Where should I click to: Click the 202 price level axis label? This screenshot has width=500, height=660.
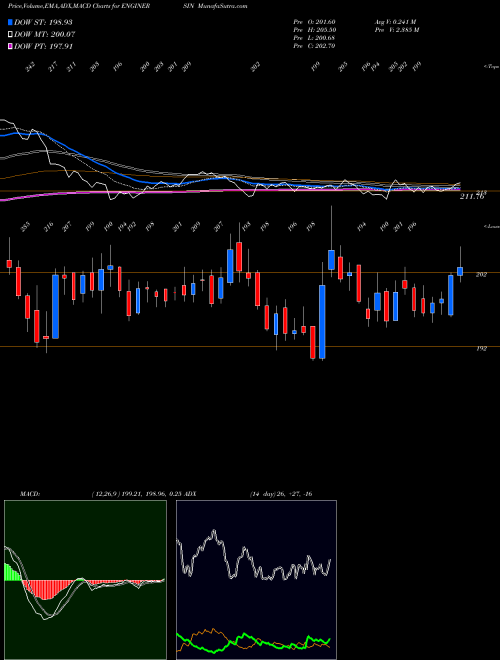click(481, 274)
